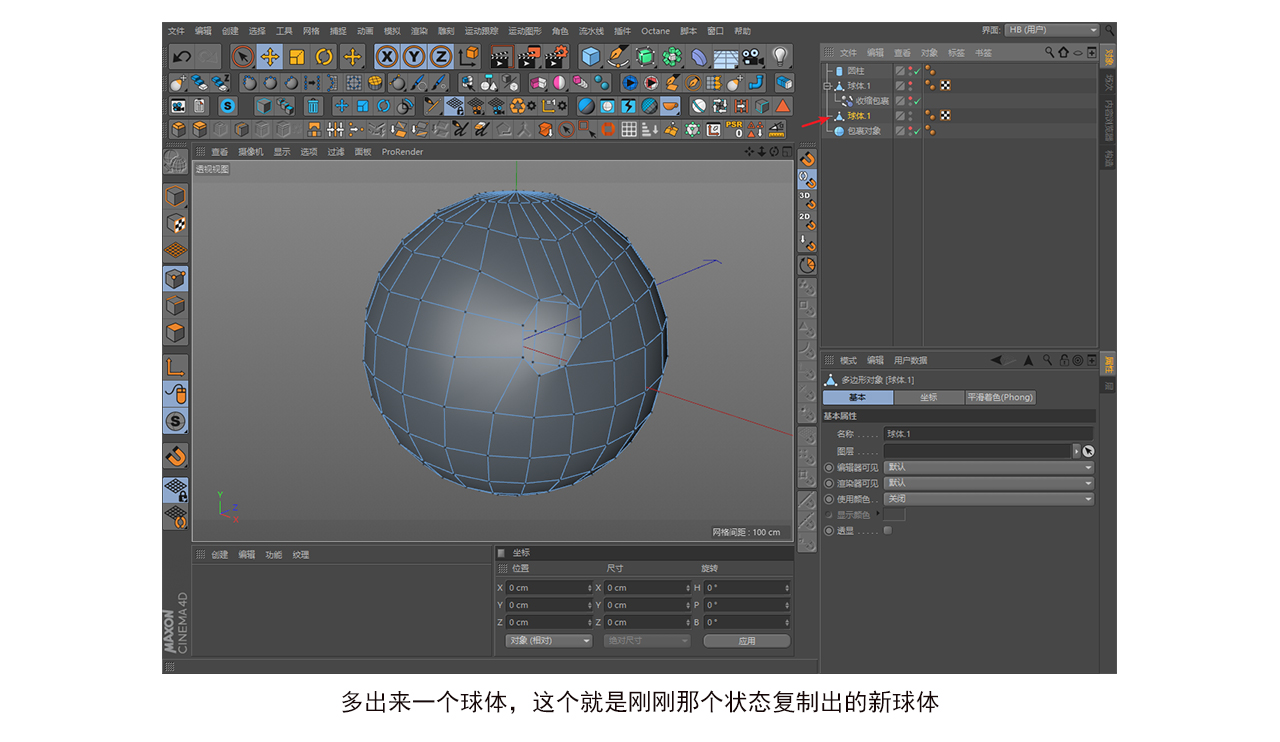Click the 显示颜色 color swatch
Screen dimensions: 1280x742
894,515
